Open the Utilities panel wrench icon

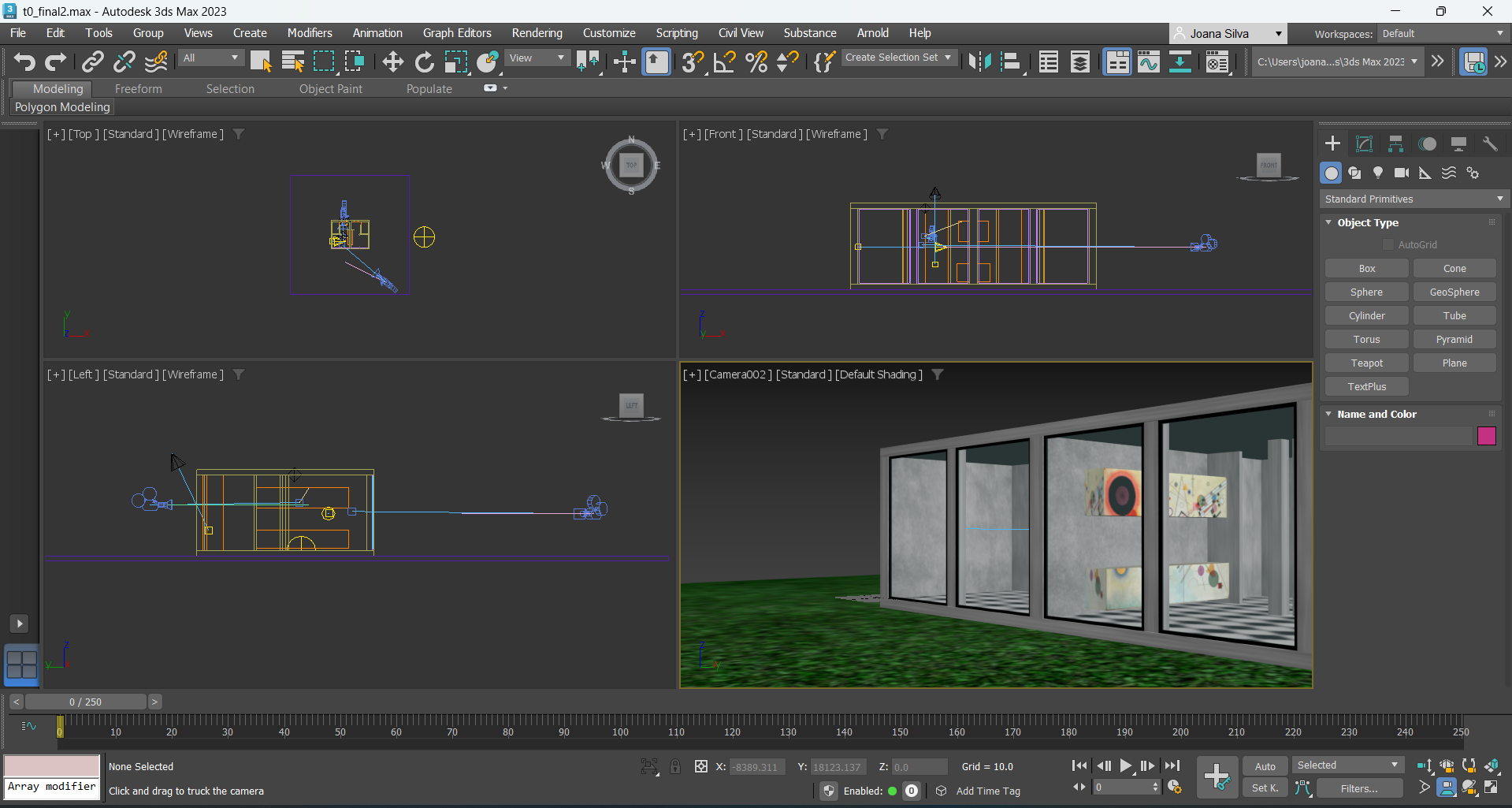tap(1490, 143)
